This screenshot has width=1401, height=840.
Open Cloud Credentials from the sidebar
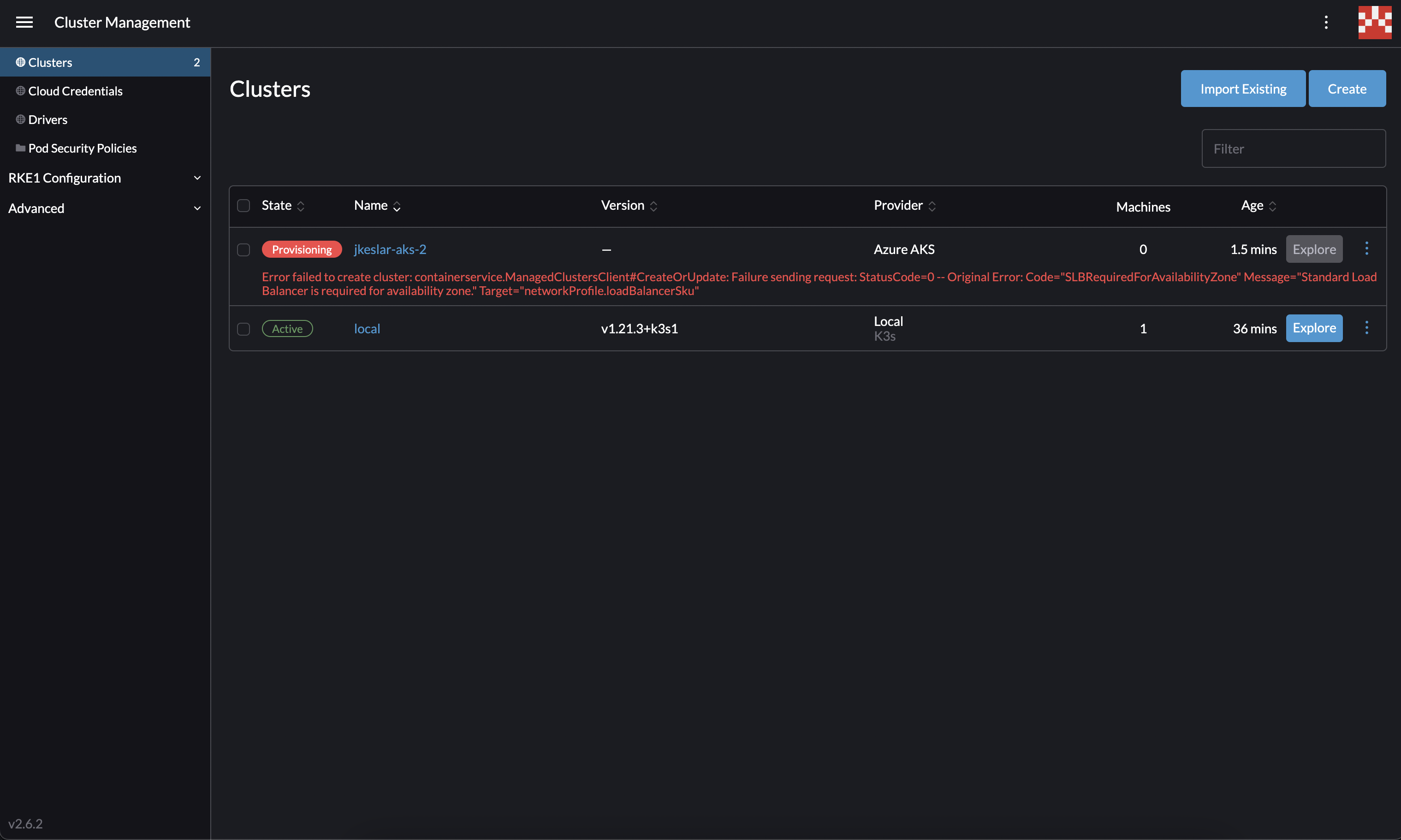(75, 90)
